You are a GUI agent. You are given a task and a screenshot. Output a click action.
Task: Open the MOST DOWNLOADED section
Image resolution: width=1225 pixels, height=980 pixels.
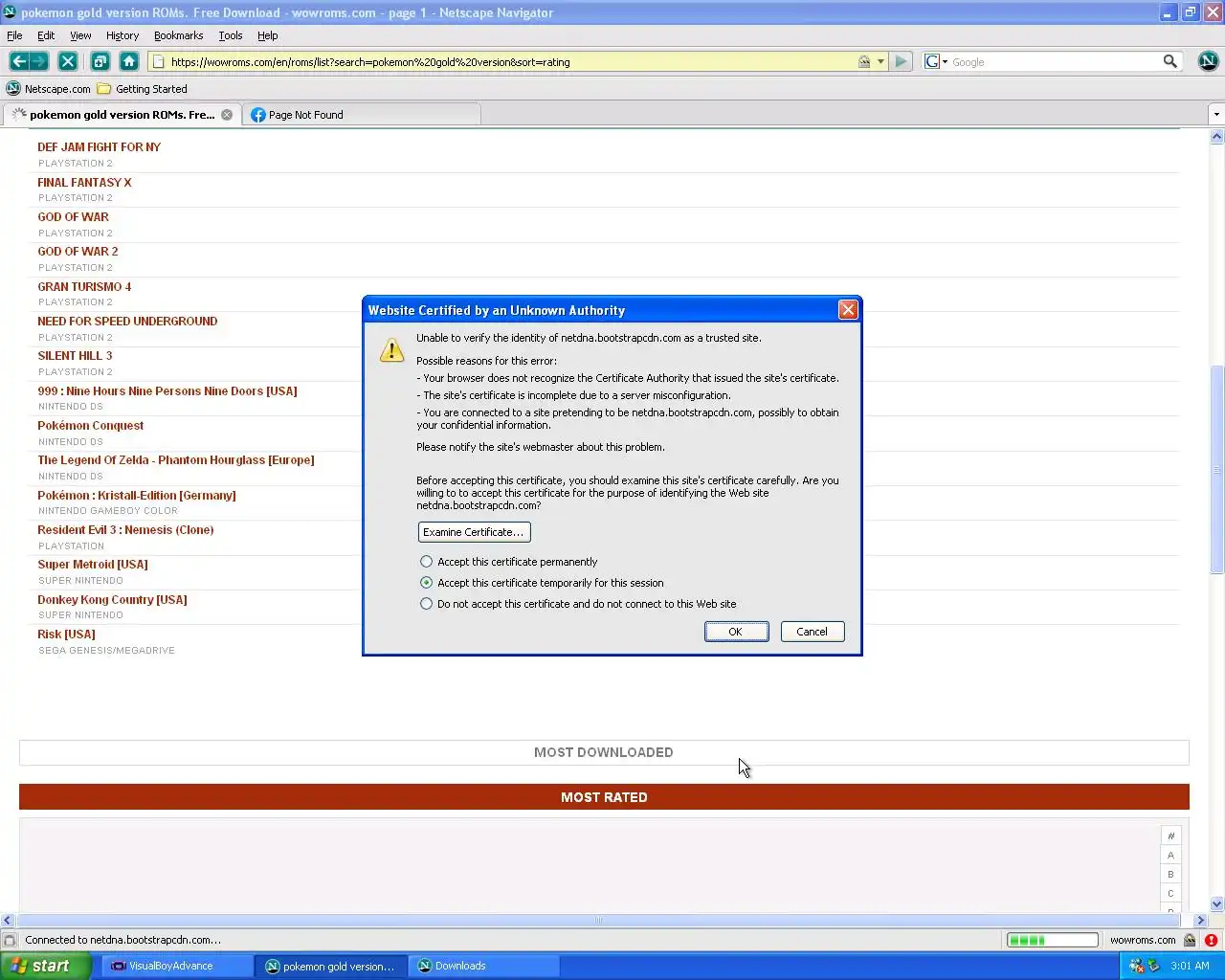point(604,752)
